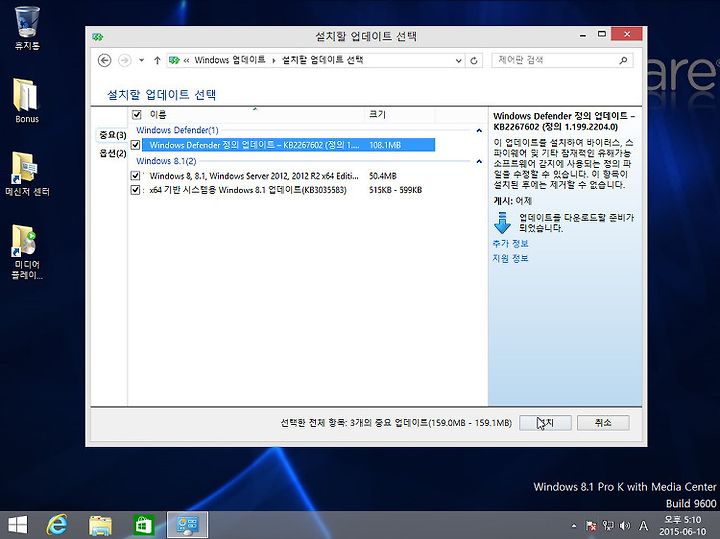Click the 설치 install button
This screenshot has height=539, width=720.
click(545, 423)
